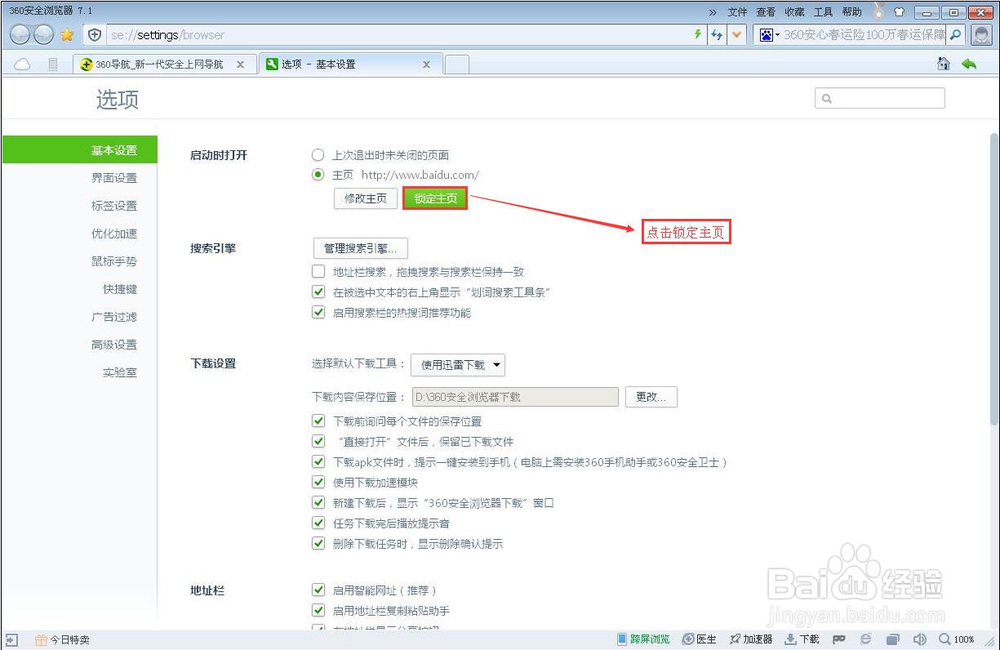Click the user account avatar icon

(982, 35)
